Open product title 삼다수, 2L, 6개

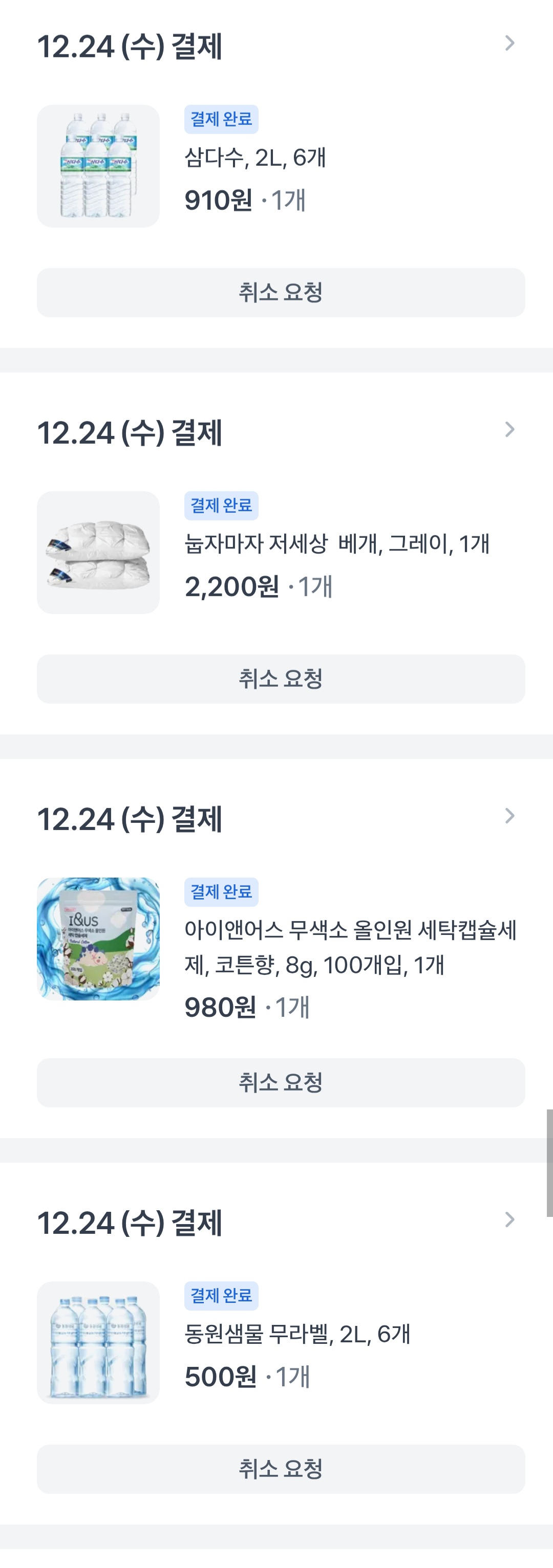coord(255,158)
